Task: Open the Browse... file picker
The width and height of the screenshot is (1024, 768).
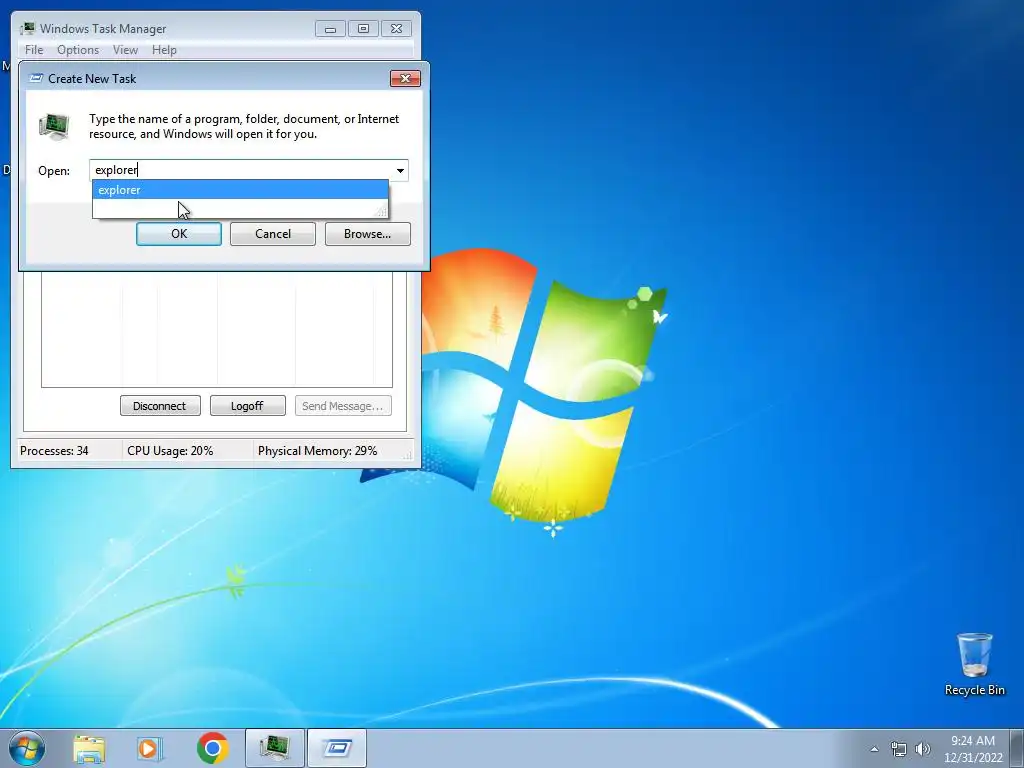Action: tap(368, 234)
